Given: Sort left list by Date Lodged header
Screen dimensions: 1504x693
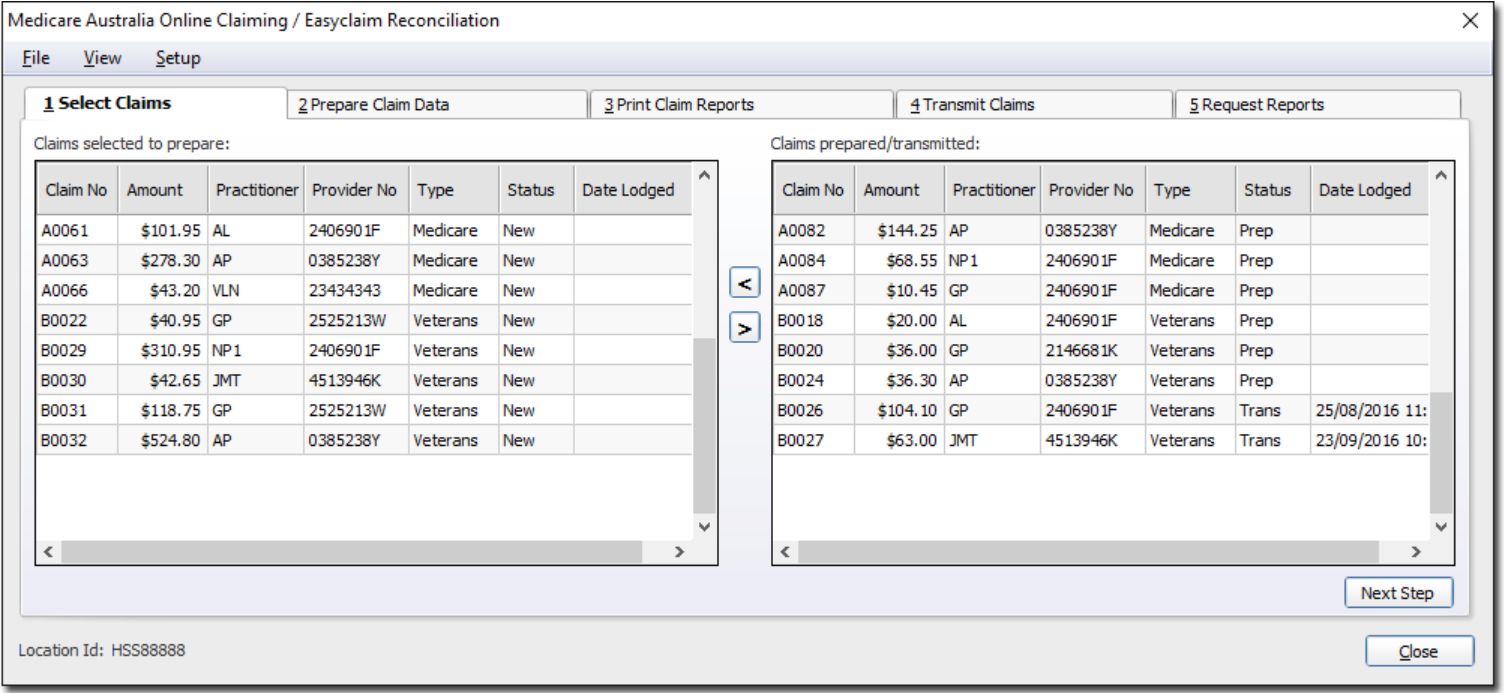Looking at the screenshot, I should (x=632, y=190).
